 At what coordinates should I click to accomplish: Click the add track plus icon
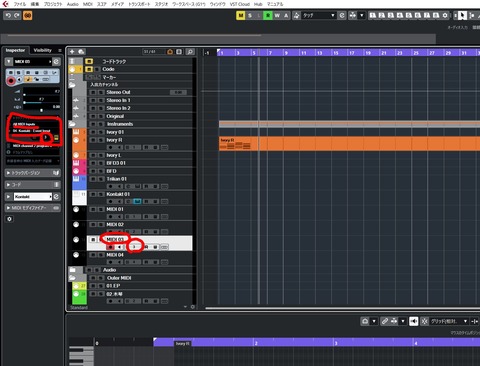pos(72,52)
